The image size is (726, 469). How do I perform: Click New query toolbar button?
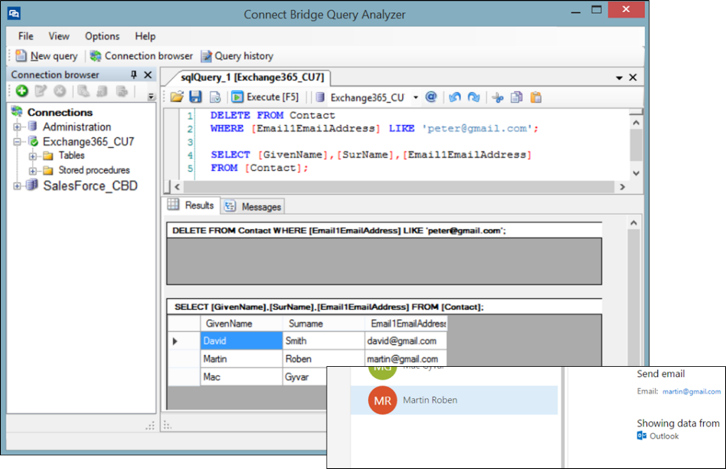pos(47,56)
